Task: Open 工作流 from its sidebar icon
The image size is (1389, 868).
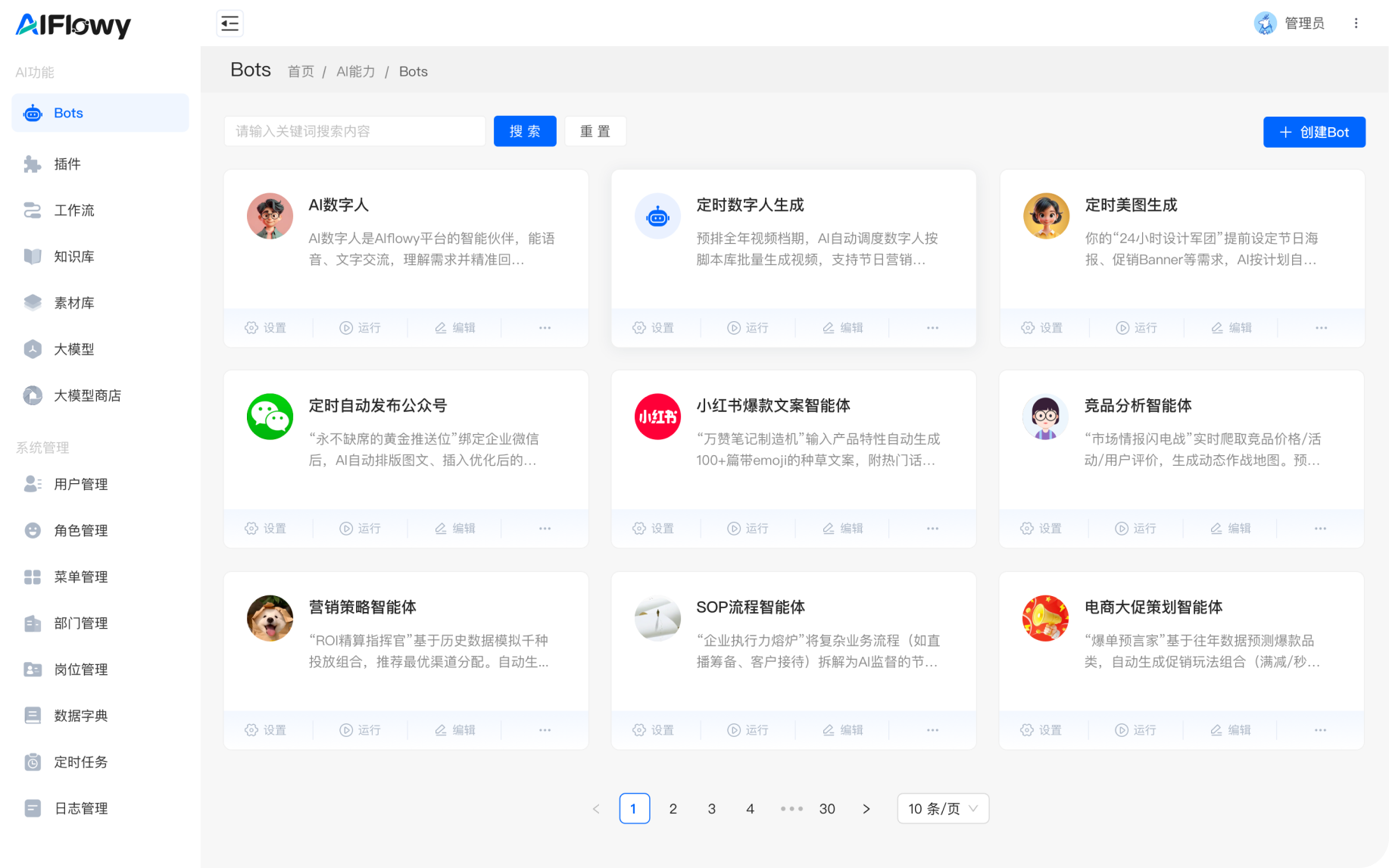Action: [x=33, y=211]
